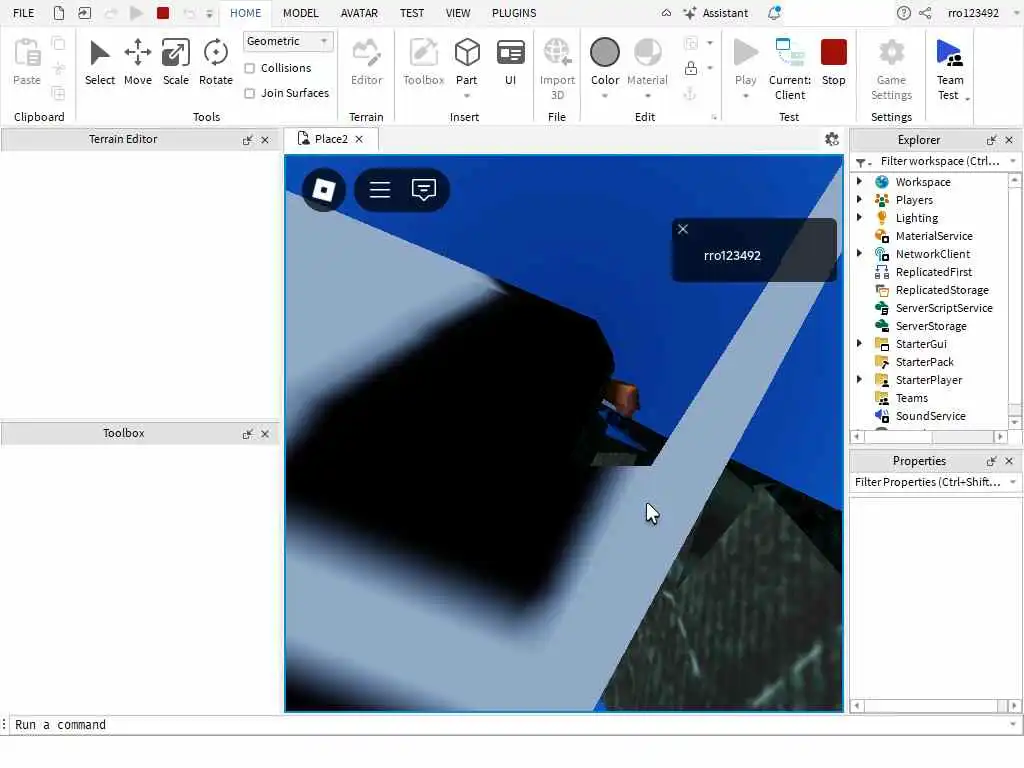Click the new file icon in title bar
The height and width of the screenshot is (768, 1024).
point(59,13)
